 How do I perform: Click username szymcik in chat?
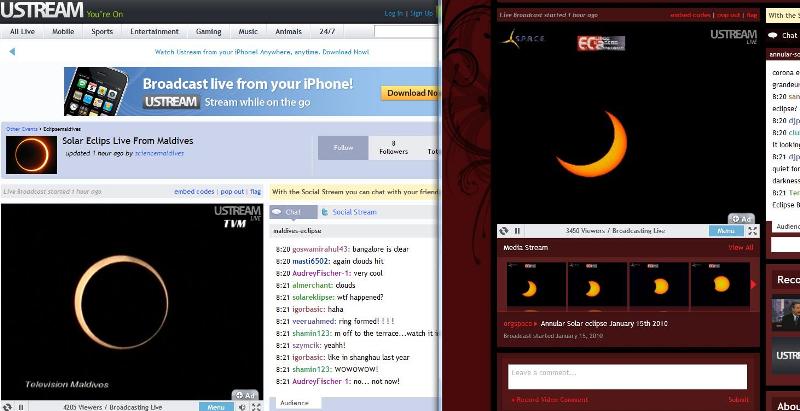(306, 345)
